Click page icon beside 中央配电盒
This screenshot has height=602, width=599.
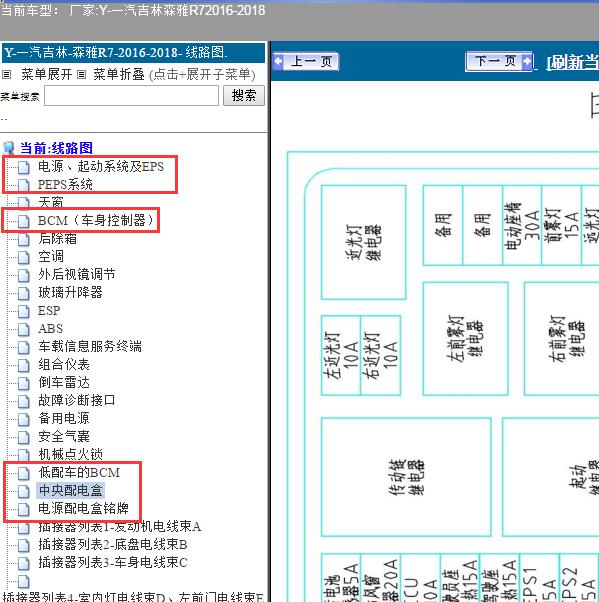pyautogui.click(x=23, y=491)
